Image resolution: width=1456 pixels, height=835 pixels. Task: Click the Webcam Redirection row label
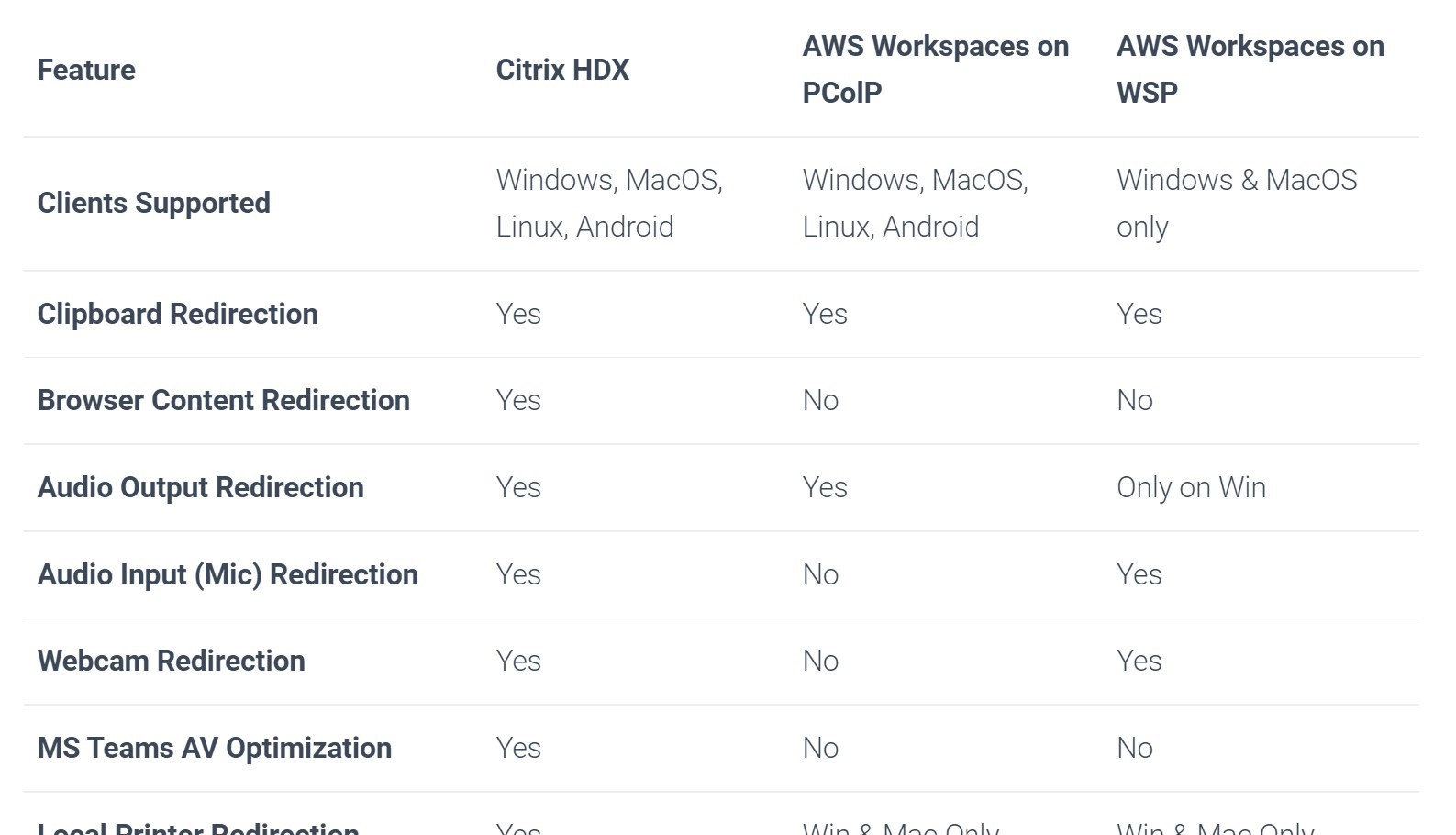(x=171, y=661)
